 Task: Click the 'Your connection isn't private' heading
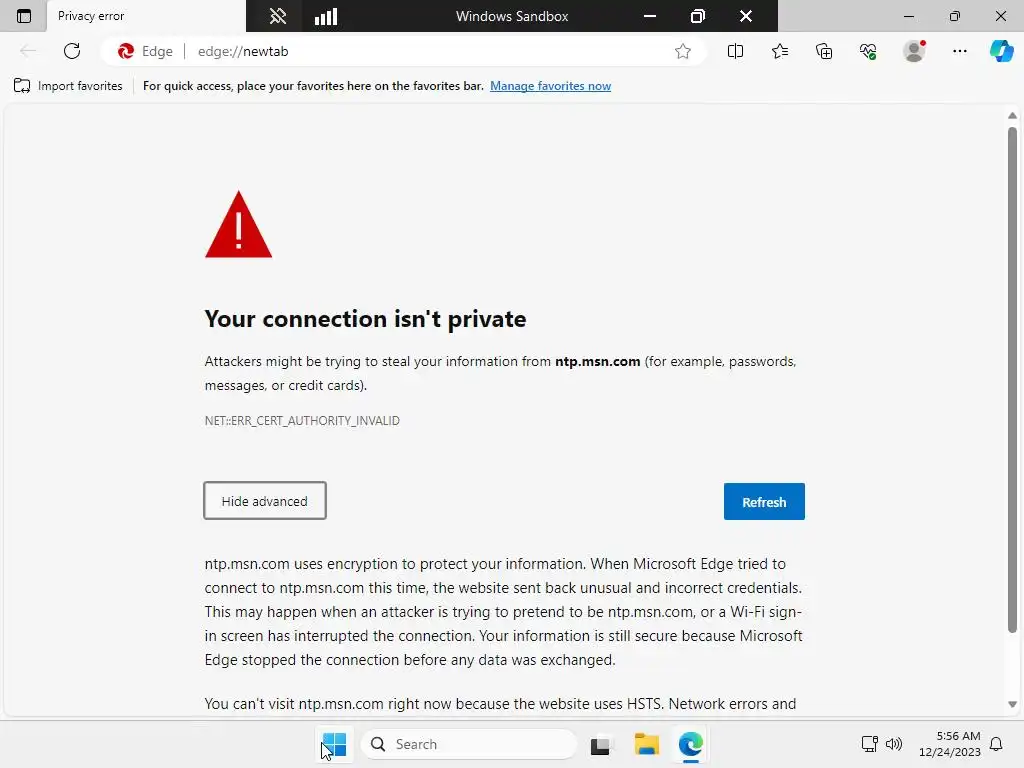365,319
